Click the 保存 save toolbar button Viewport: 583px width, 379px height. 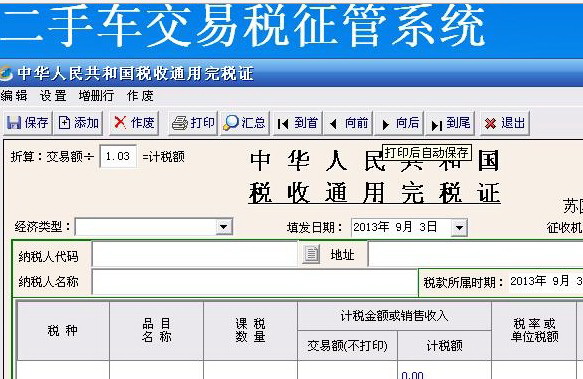(x=28, y=123)
